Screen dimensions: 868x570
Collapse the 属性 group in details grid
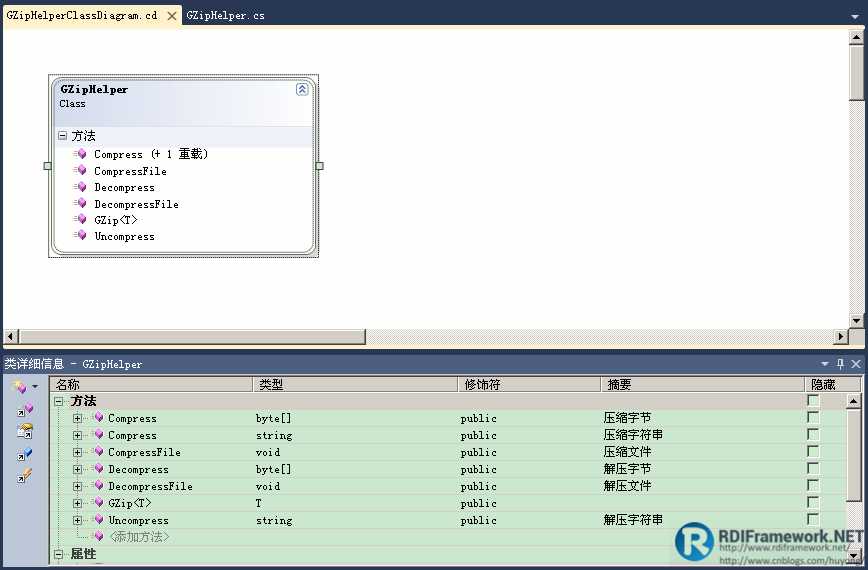(59, 554)
